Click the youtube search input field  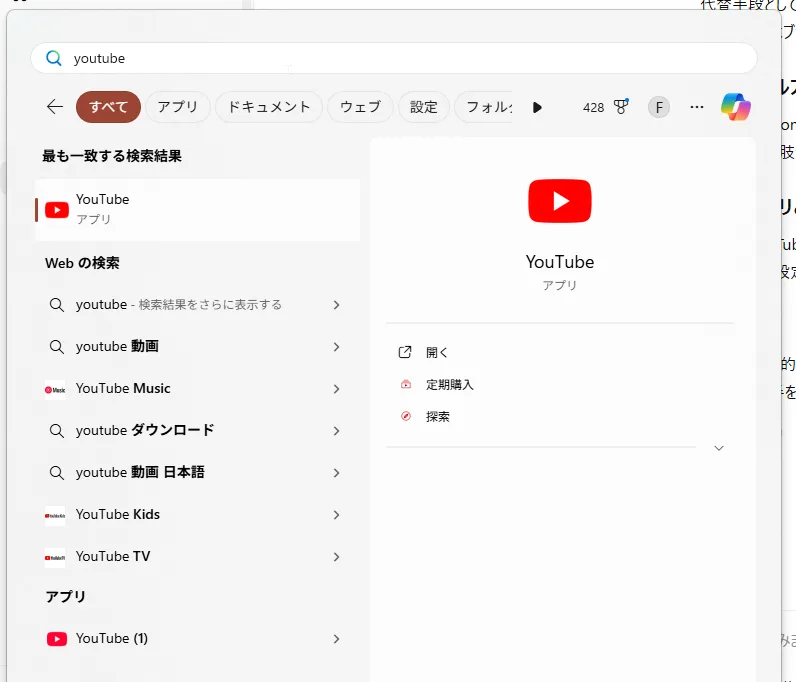(393, 58)
